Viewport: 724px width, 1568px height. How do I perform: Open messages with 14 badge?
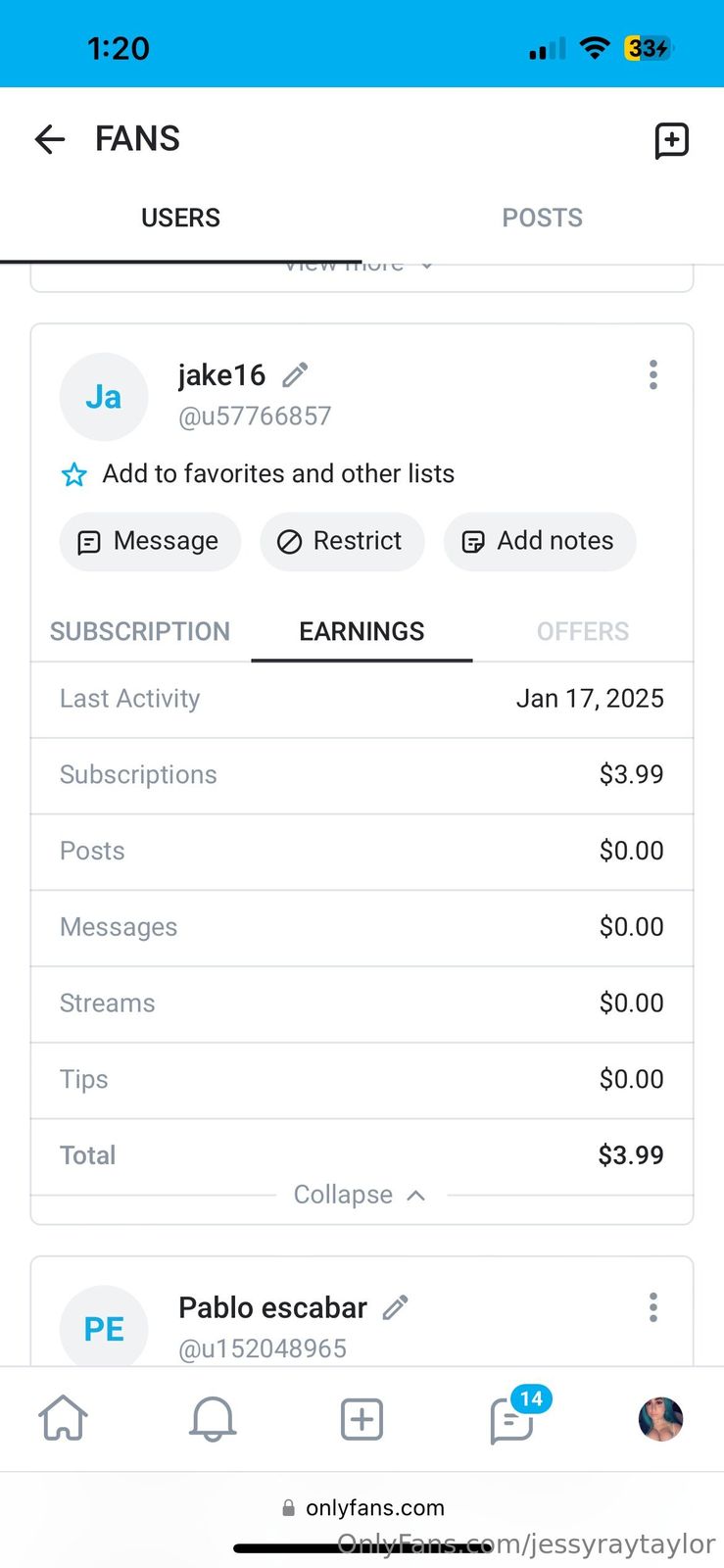[511, 1419]
